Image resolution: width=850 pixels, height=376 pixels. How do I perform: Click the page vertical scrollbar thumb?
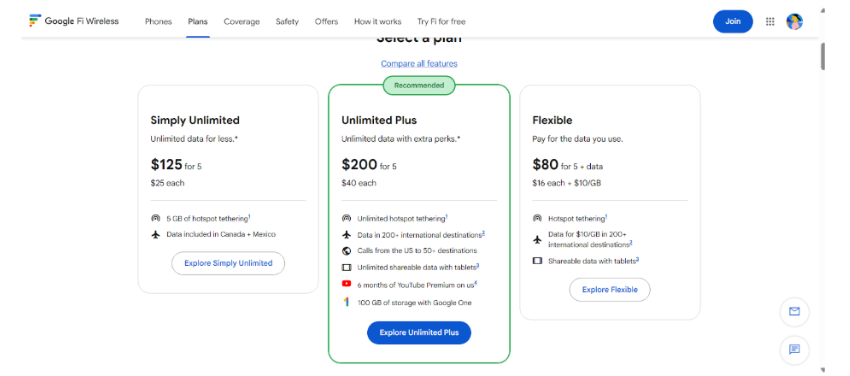pyautogui.click(x=823, y=56)
